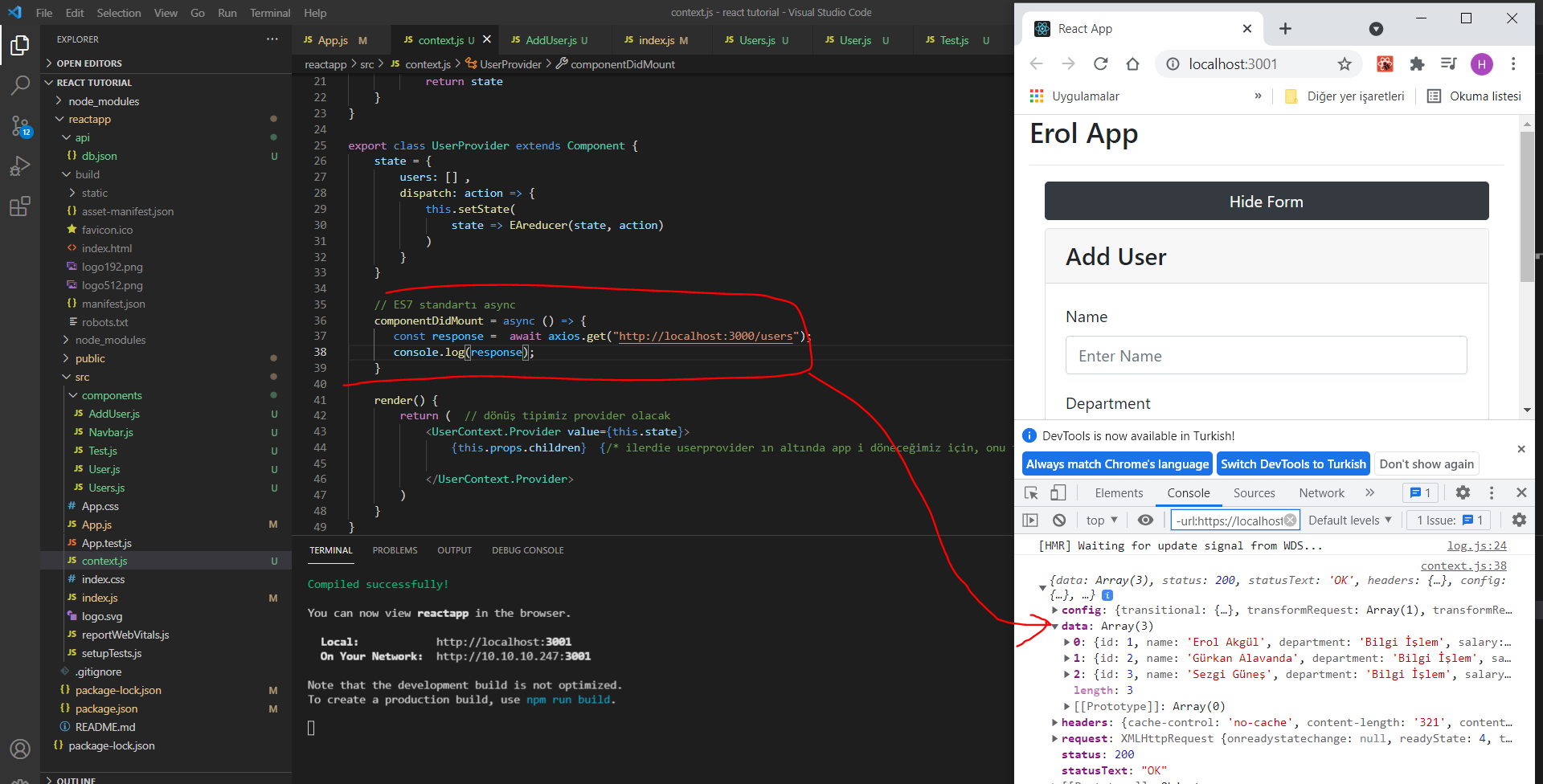1543x784 pixels.
Task: Click the Hide Form button
Action: [x=1266, y=201]
